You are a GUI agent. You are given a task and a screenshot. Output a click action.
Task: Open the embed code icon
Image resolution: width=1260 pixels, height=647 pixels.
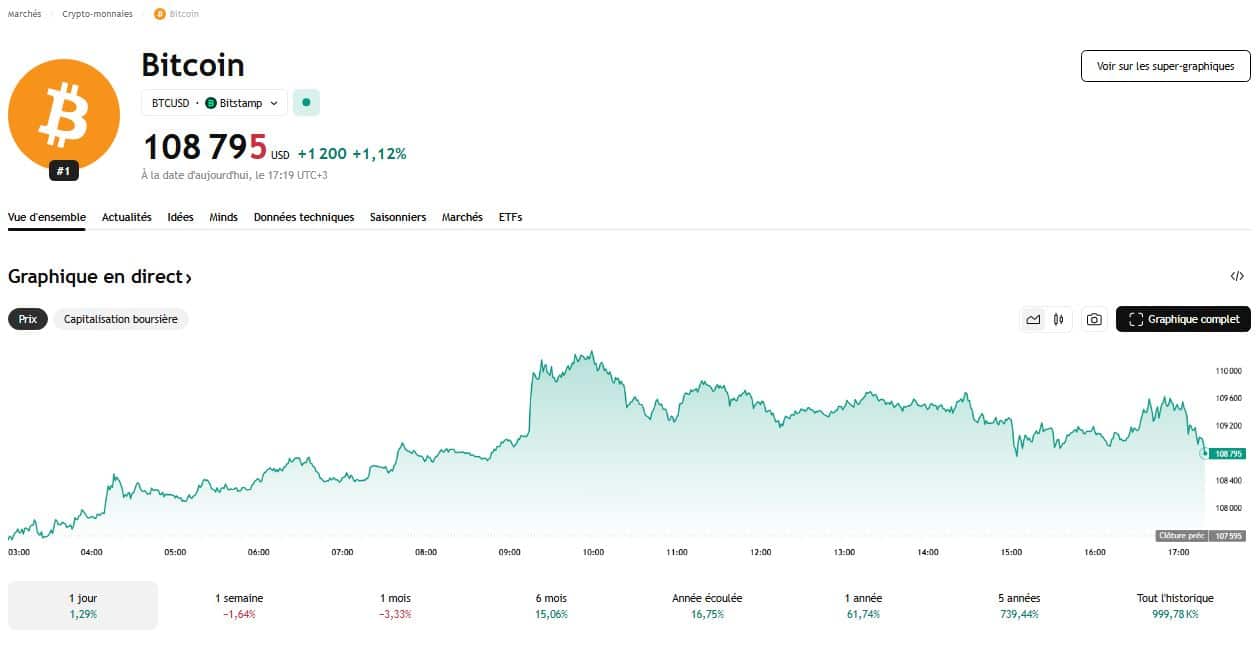coord(1237,276)
